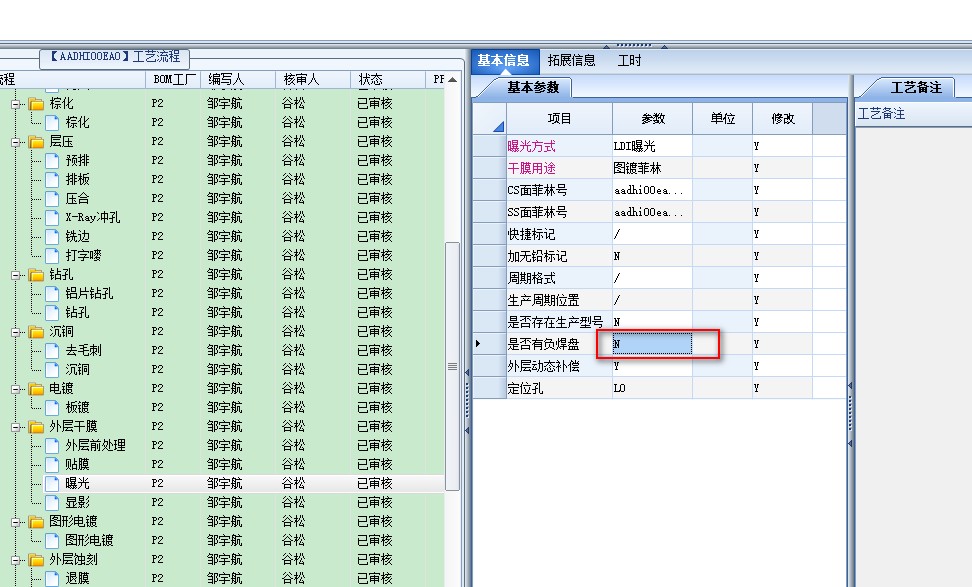Image resolution: width=972 pixels, height=587 pixels.
Task: Collapse the 棕化 folder node
Action: pyautogui.click(x=16, y=104)
